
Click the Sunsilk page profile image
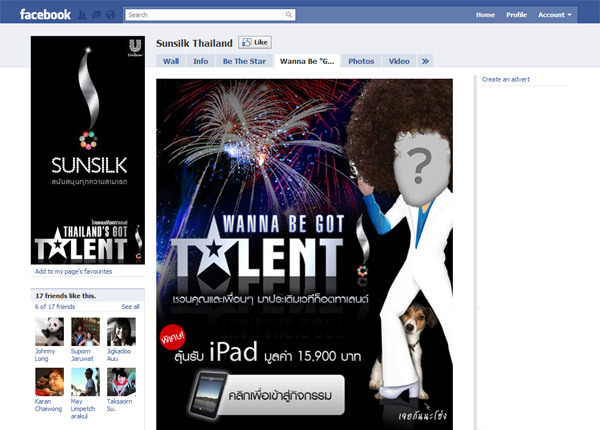(x=88, y=150)
